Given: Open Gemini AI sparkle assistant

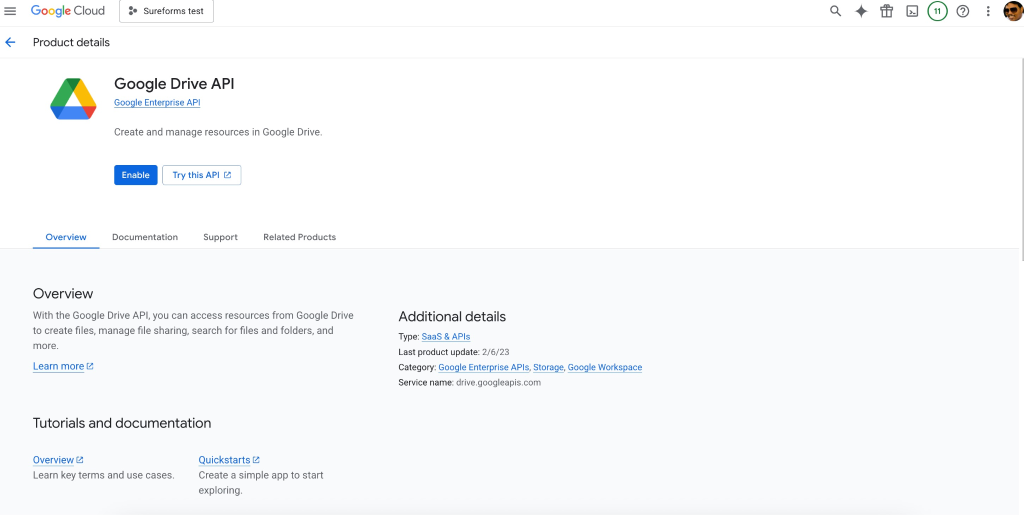Looking at the screenshot, I should pyautogui.click(x=861, y=11).
